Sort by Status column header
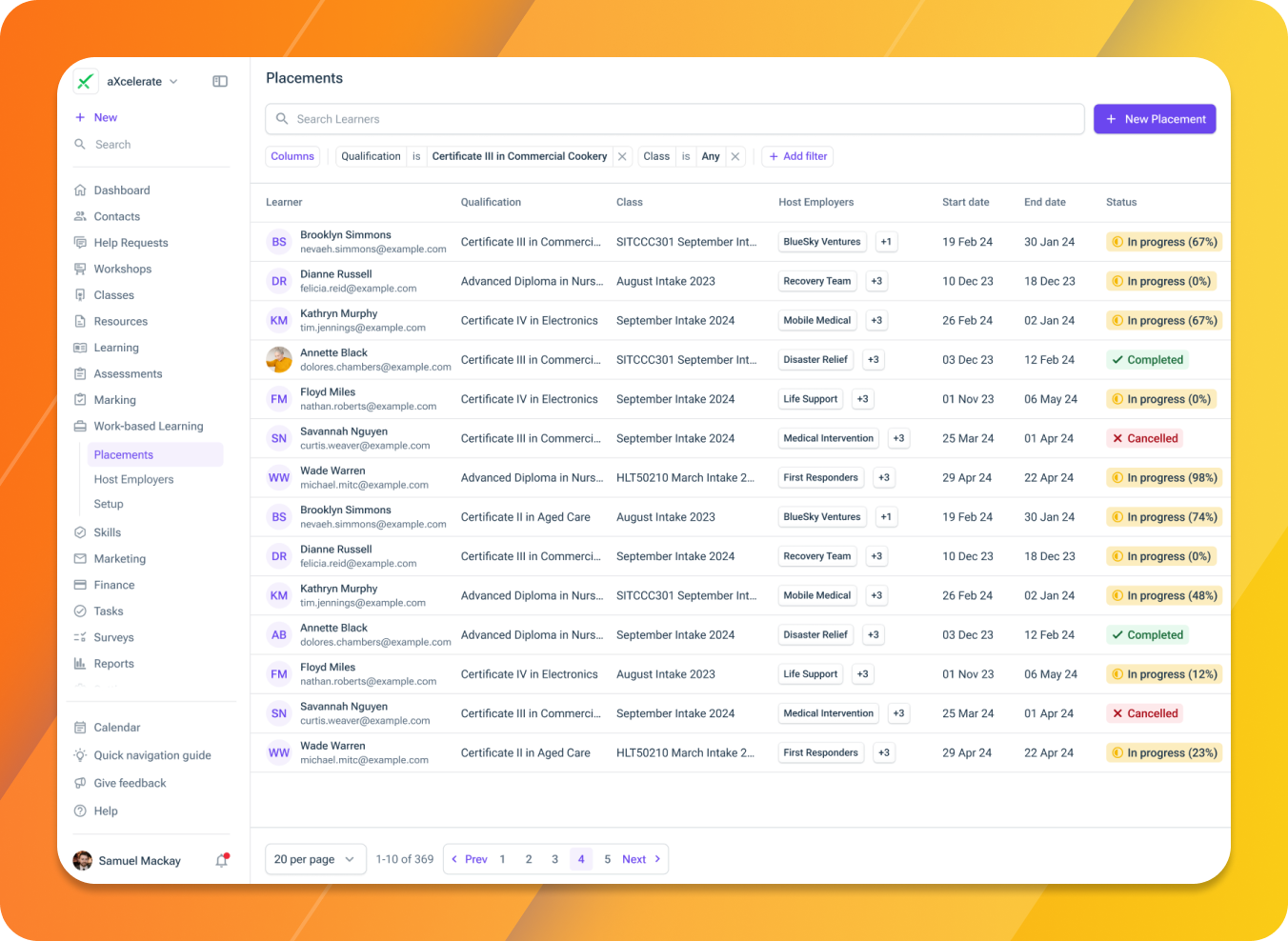 1121,202
